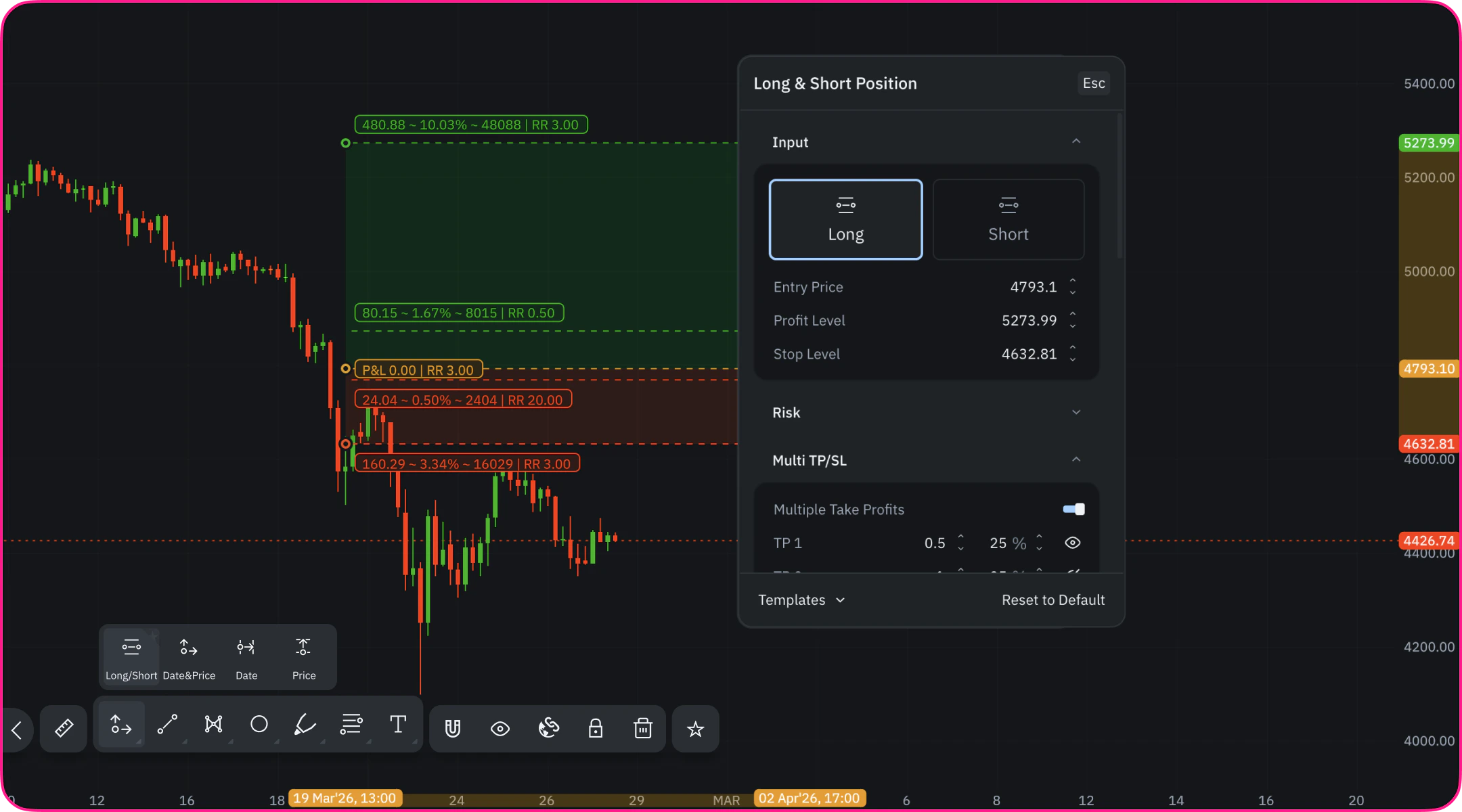
Task: Open favorites star in toolbar
Action: click(x=695, y=729)
